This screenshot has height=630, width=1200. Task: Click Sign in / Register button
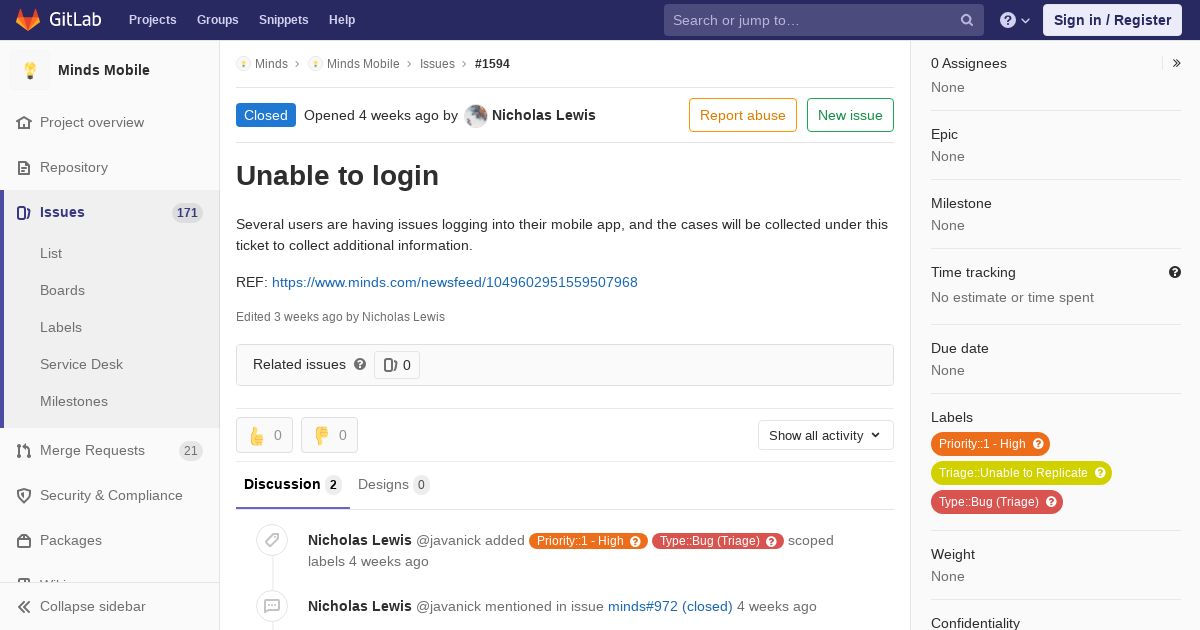click(1112, 20)
